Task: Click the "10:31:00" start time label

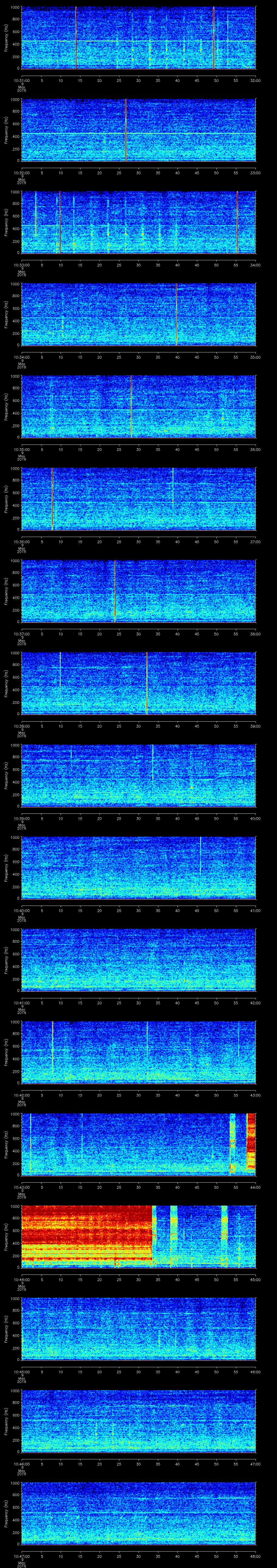Action: tap(22, 80)
